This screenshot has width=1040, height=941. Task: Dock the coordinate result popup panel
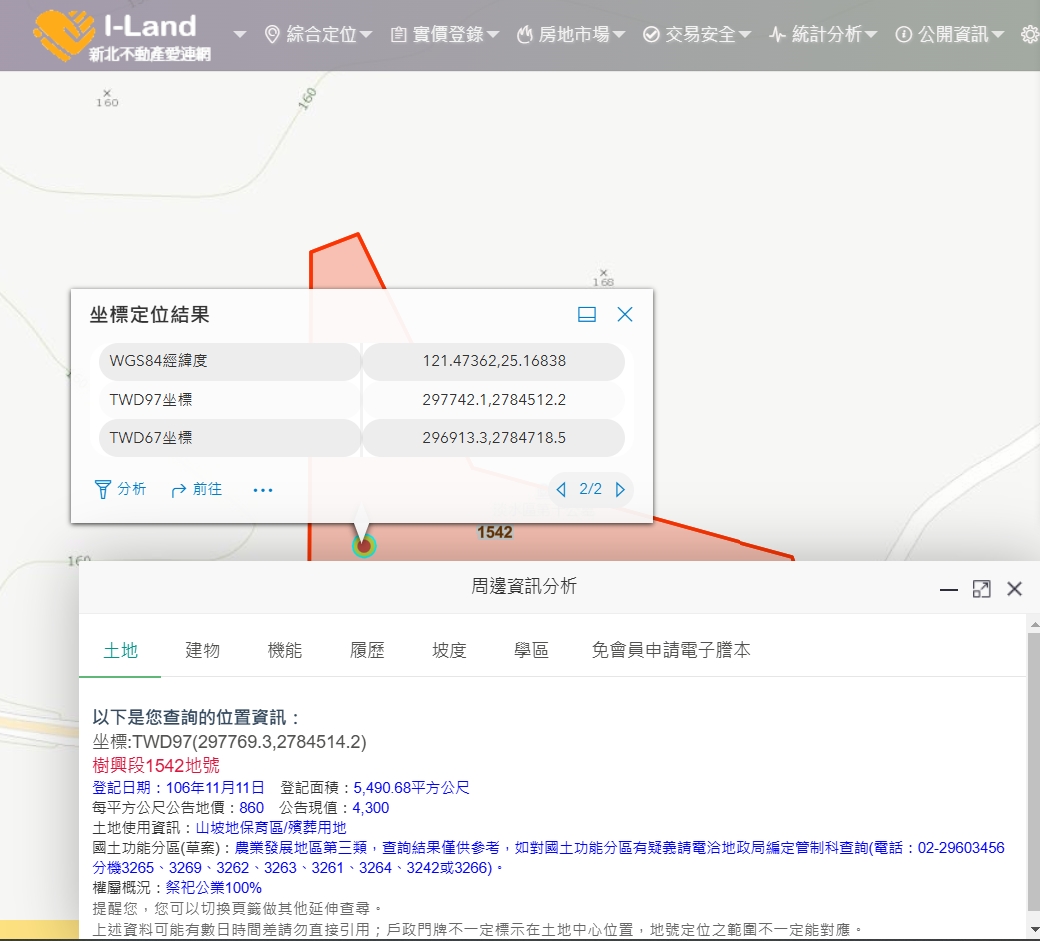point(587,315)
